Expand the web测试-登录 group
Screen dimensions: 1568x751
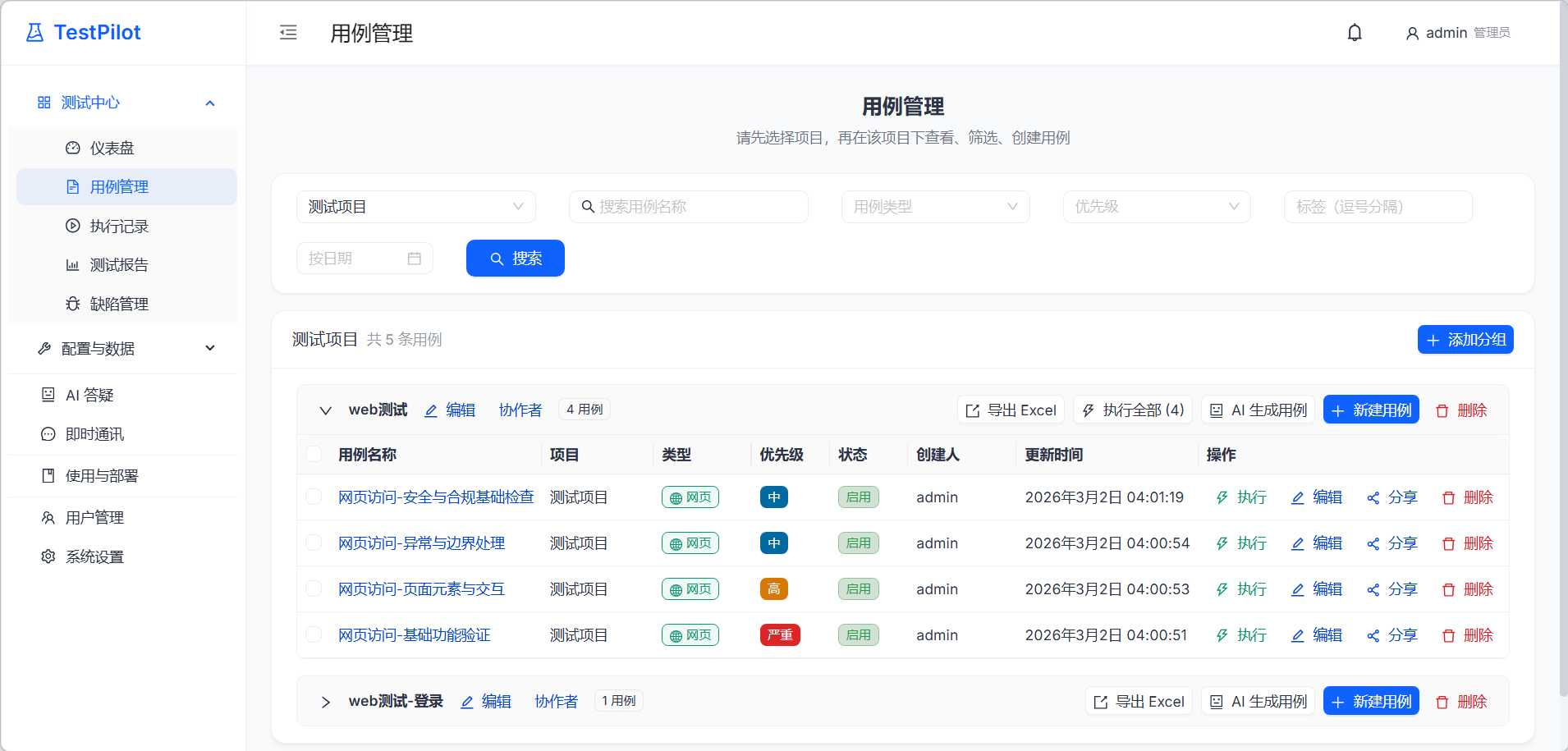coord(326,702)
